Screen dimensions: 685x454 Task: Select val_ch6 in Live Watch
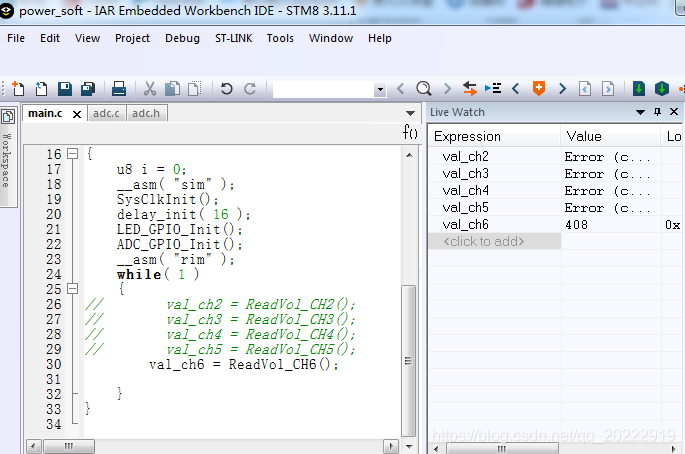click(465, 225)
